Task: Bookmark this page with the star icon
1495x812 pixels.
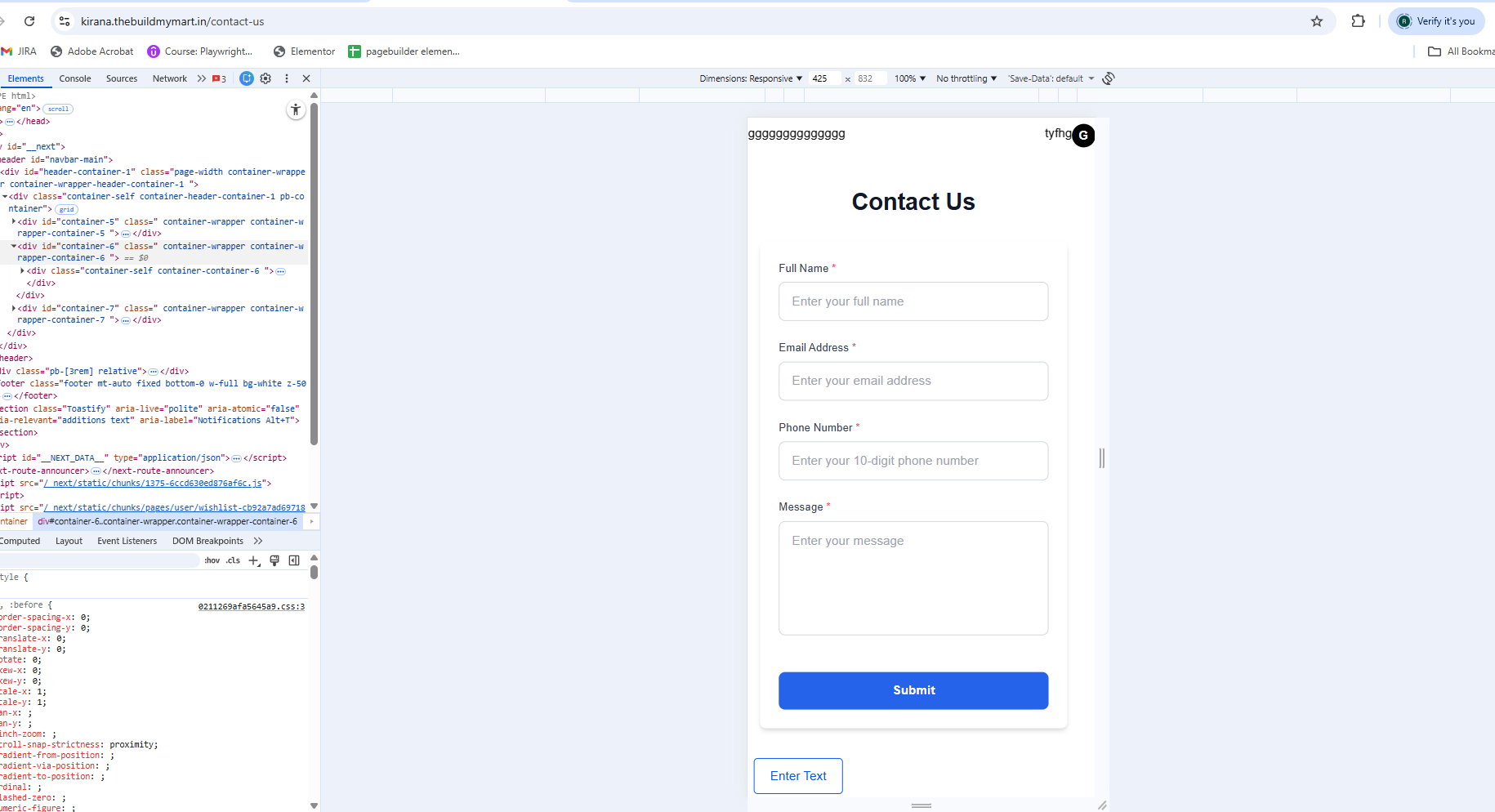Action: (x=1317, y=21)
